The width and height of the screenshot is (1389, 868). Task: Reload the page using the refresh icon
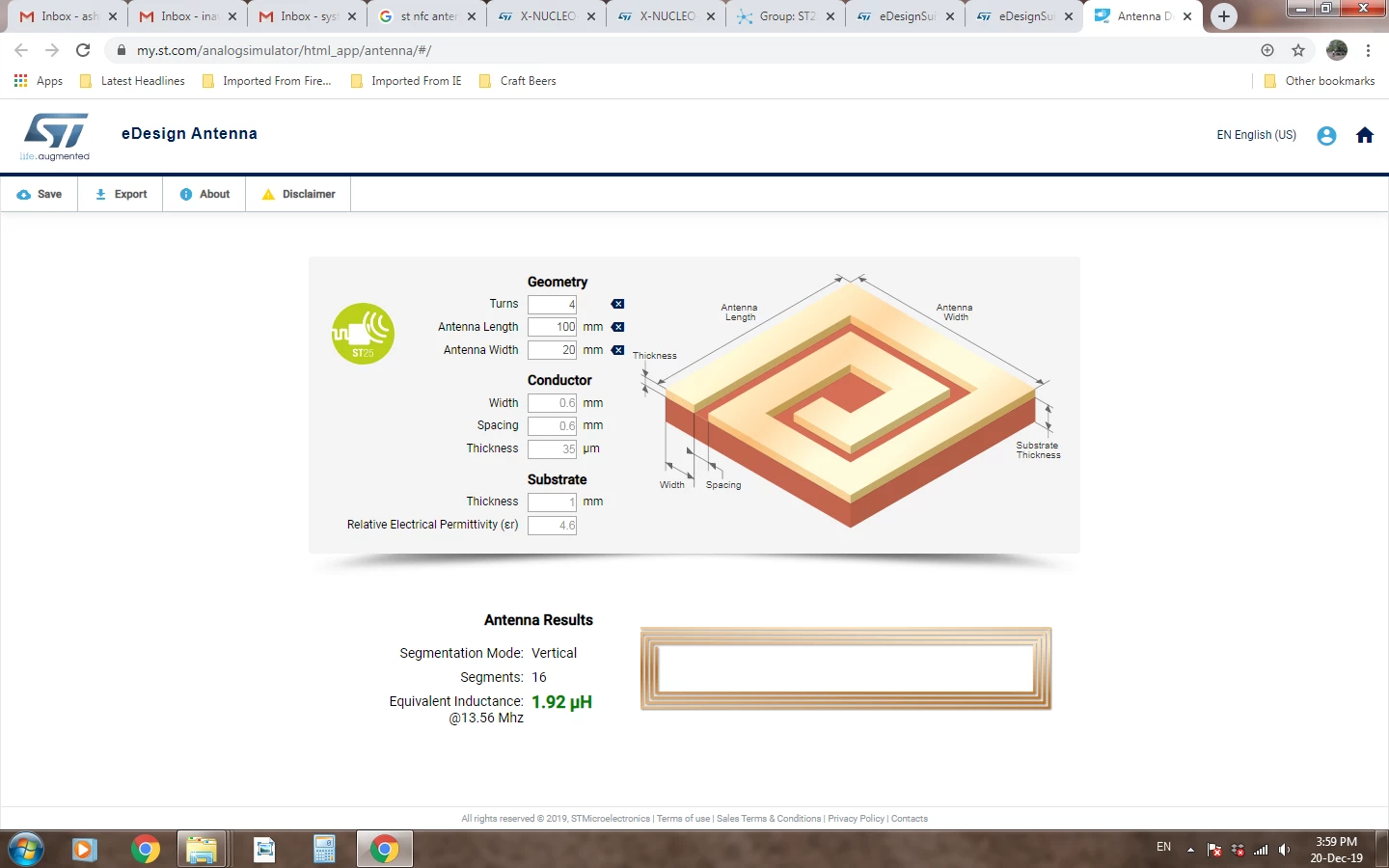point(83,50)
